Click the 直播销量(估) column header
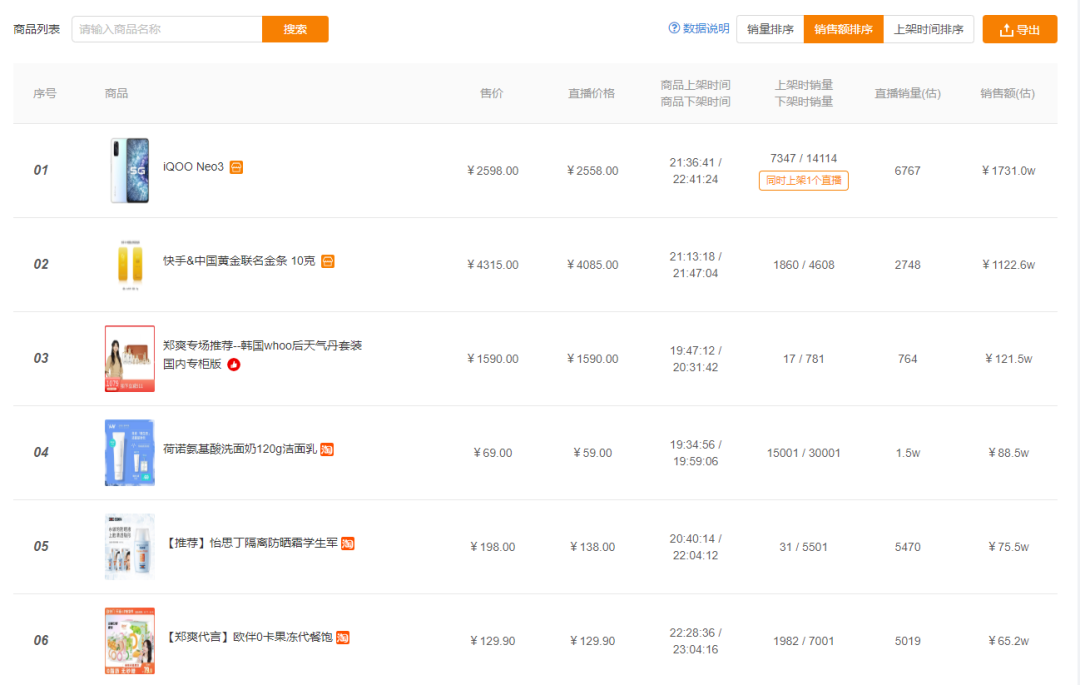Image resolution: width=1080 pixels, height=685 pixels. (908, 93)
